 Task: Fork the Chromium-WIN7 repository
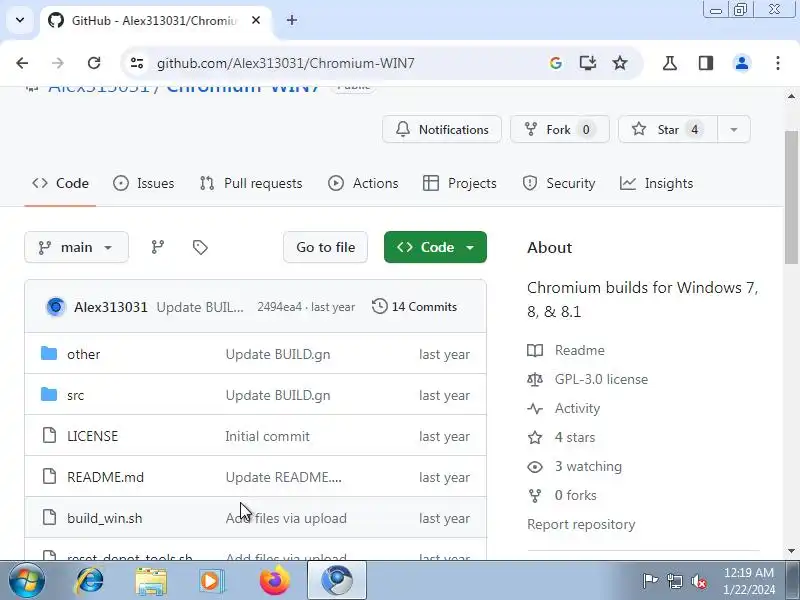(x=560, y=130)
